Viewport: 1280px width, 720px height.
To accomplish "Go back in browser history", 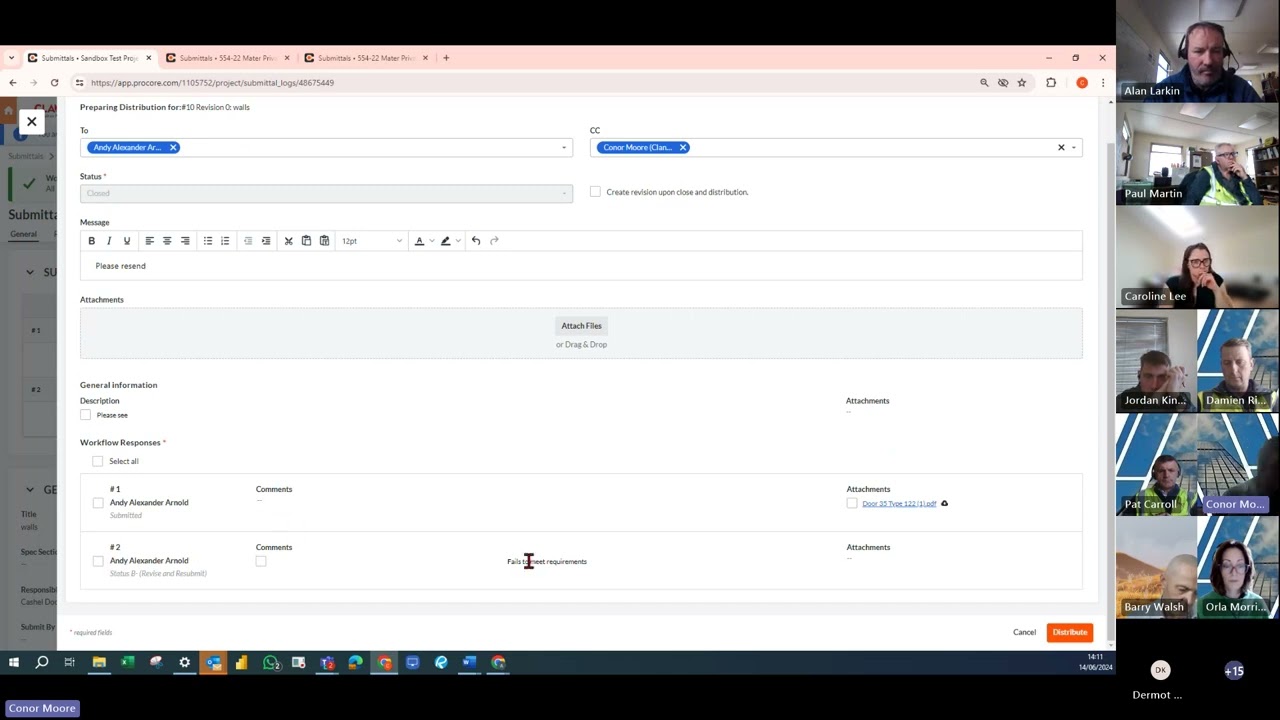I will click(12, 83).
